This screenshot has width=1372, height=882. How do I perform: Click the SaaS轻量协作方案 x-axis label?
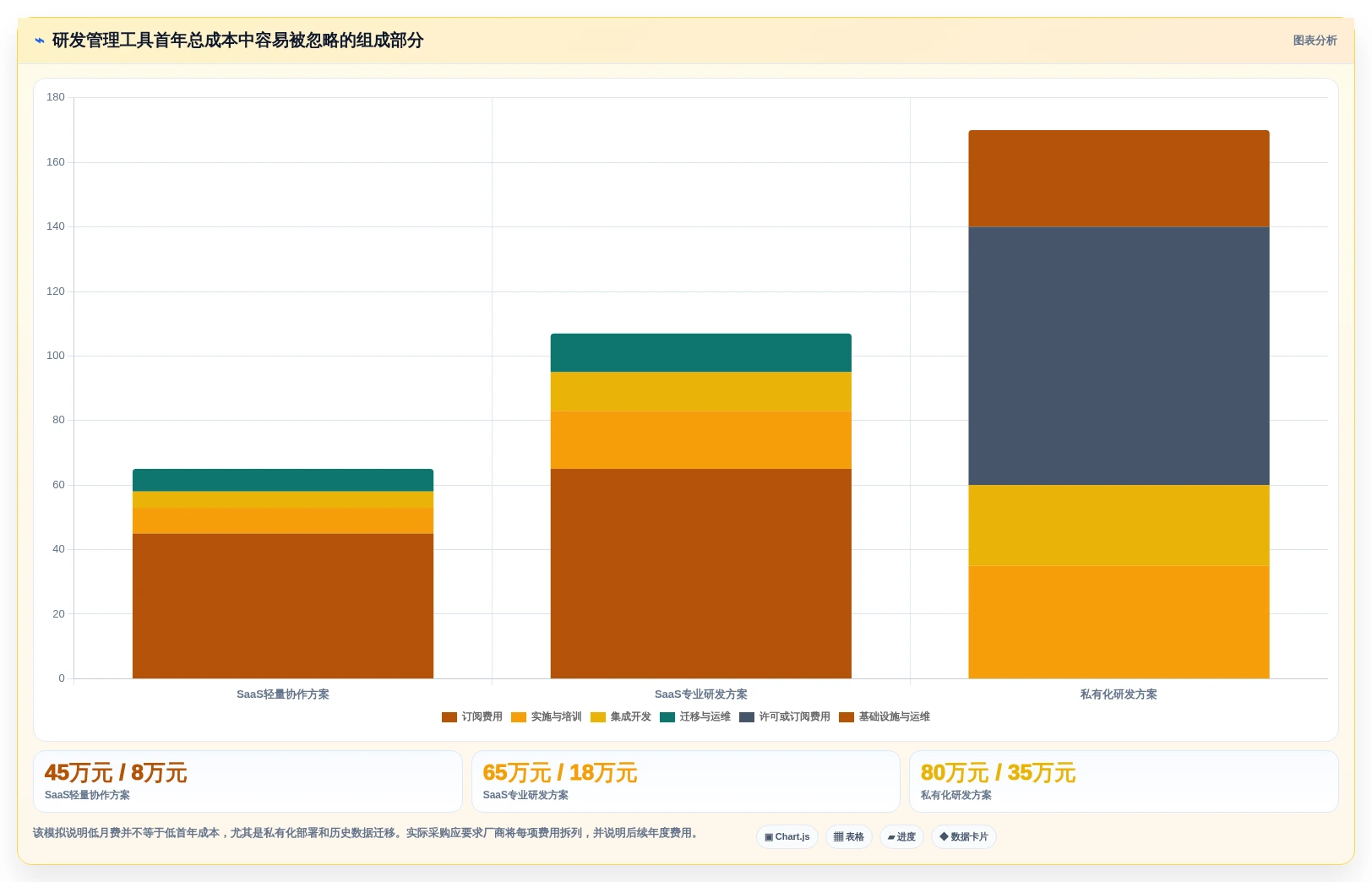point(283,694)
